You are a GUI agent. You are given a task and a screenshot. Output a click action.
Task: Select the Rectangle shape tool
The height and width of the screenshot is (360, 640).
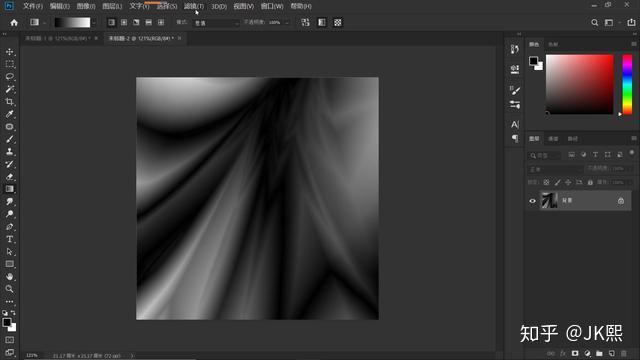click(9, 264)
